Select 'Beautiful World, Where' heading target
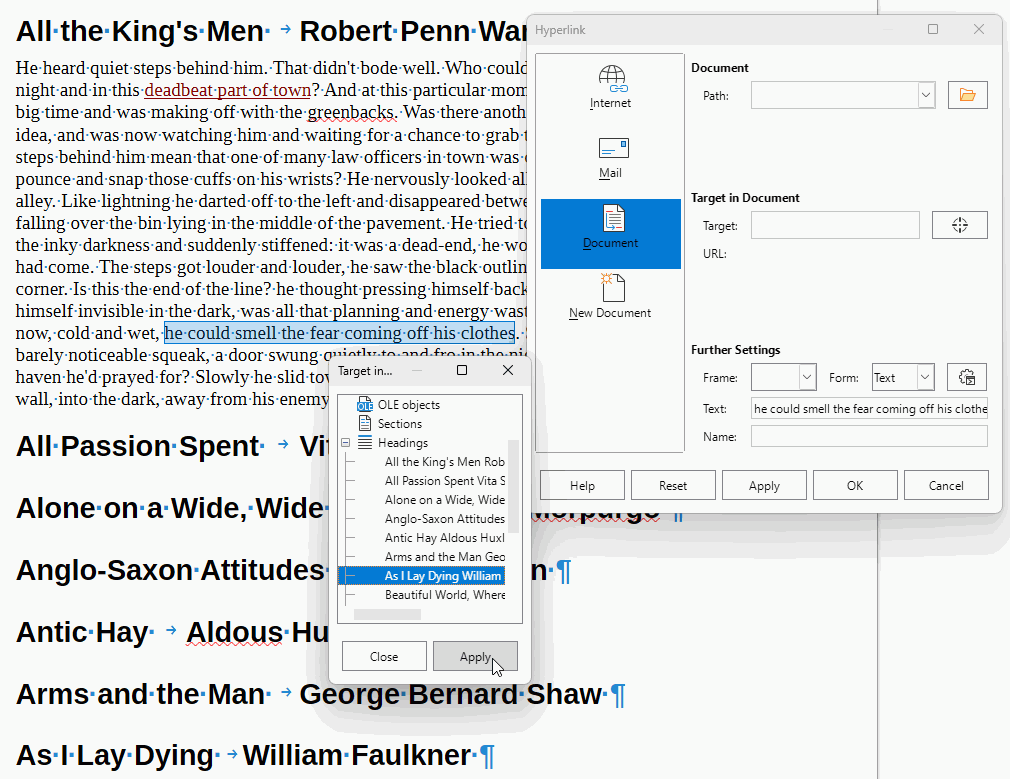 click(x=444, y=595)
